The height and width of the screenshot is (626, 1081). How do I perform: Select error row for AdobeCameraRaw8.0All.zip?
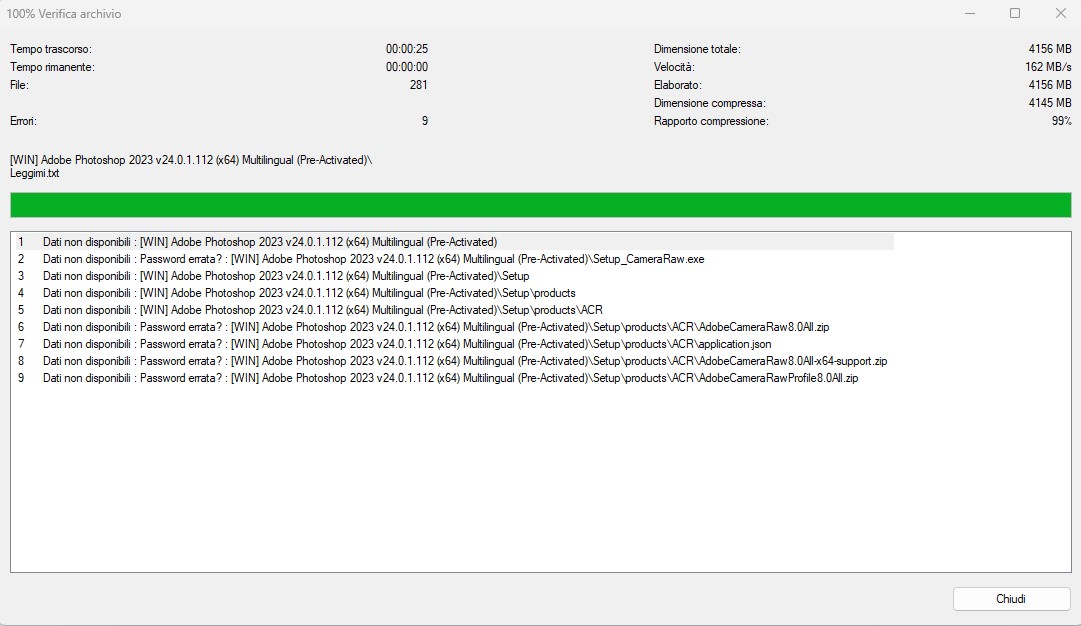(x=455, y=327)
